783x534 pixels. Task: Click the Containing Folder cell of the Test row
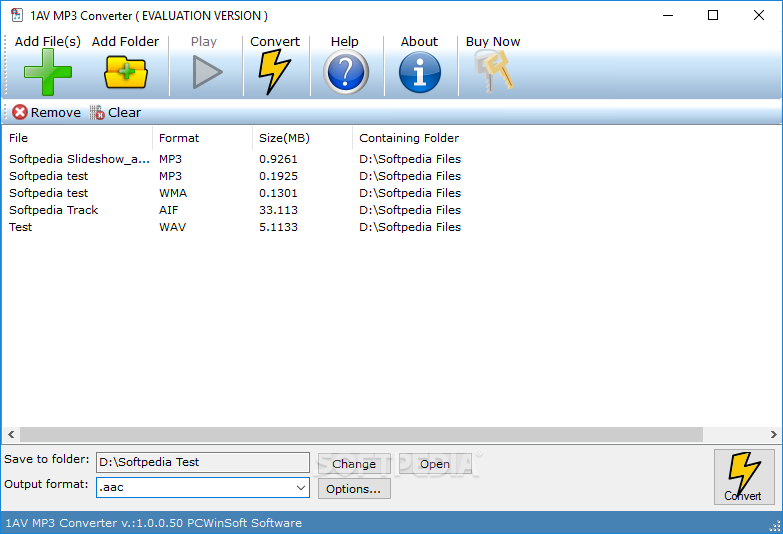point(410,227)
